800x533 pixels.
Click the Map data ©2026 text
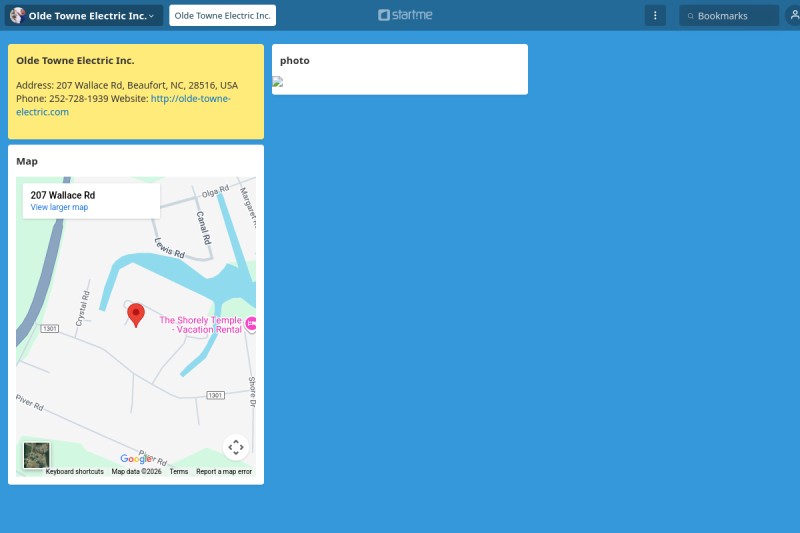click(136, 471)
